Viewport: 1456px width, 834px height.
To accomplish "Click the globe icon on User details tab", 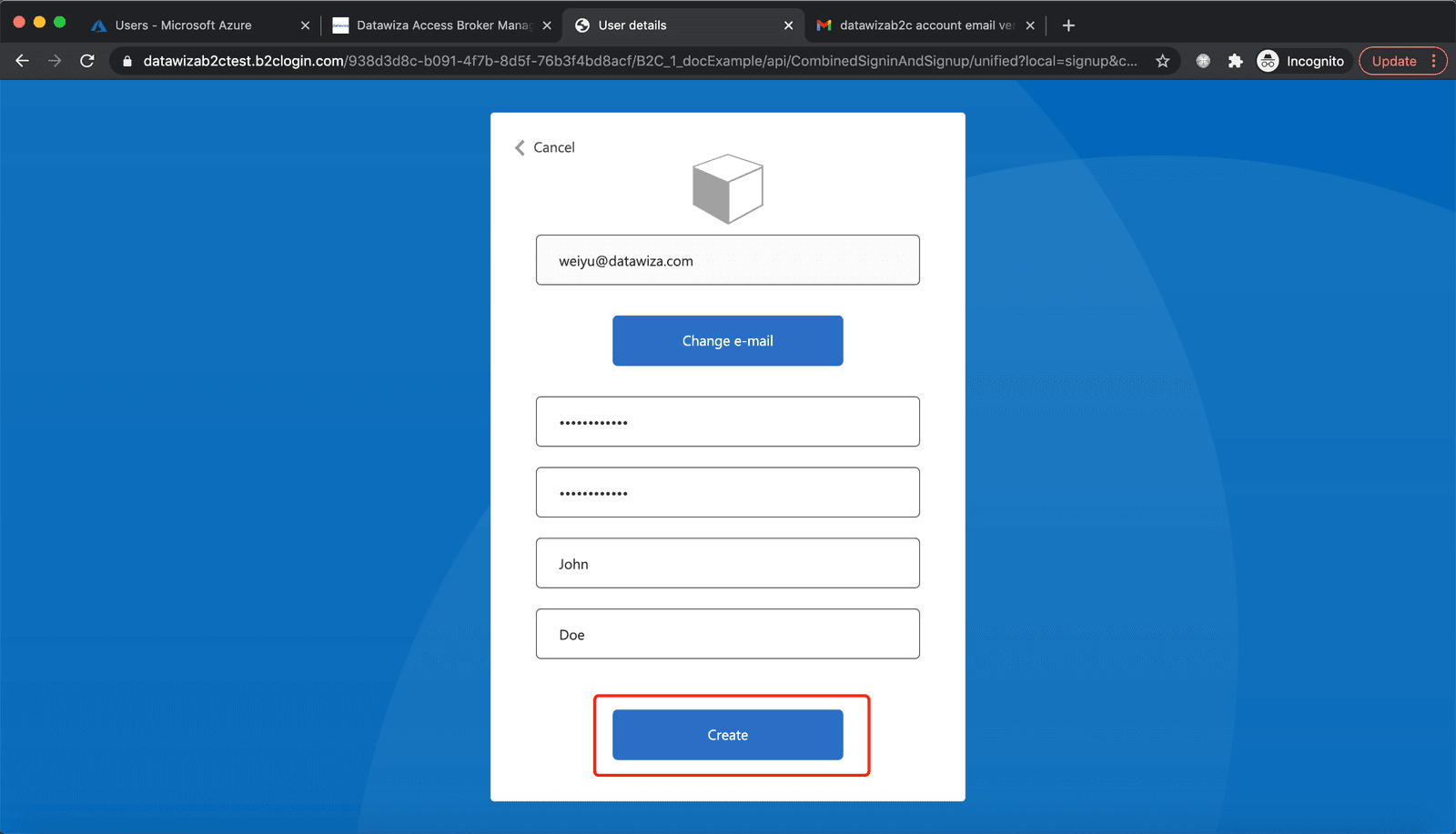I will 582,25.
